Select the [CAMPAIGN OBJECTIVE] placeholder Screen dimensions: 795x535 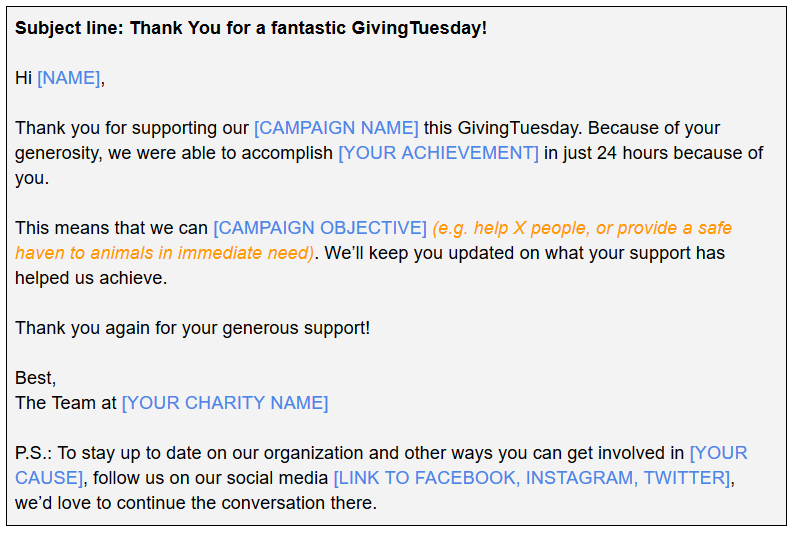[x=320, y=228]
